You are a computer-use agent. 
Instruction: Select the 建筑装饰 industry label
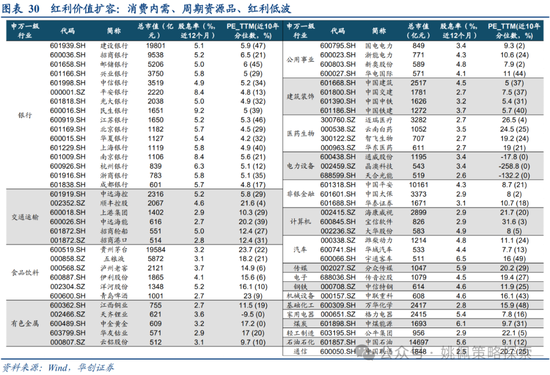coord(300,96)
